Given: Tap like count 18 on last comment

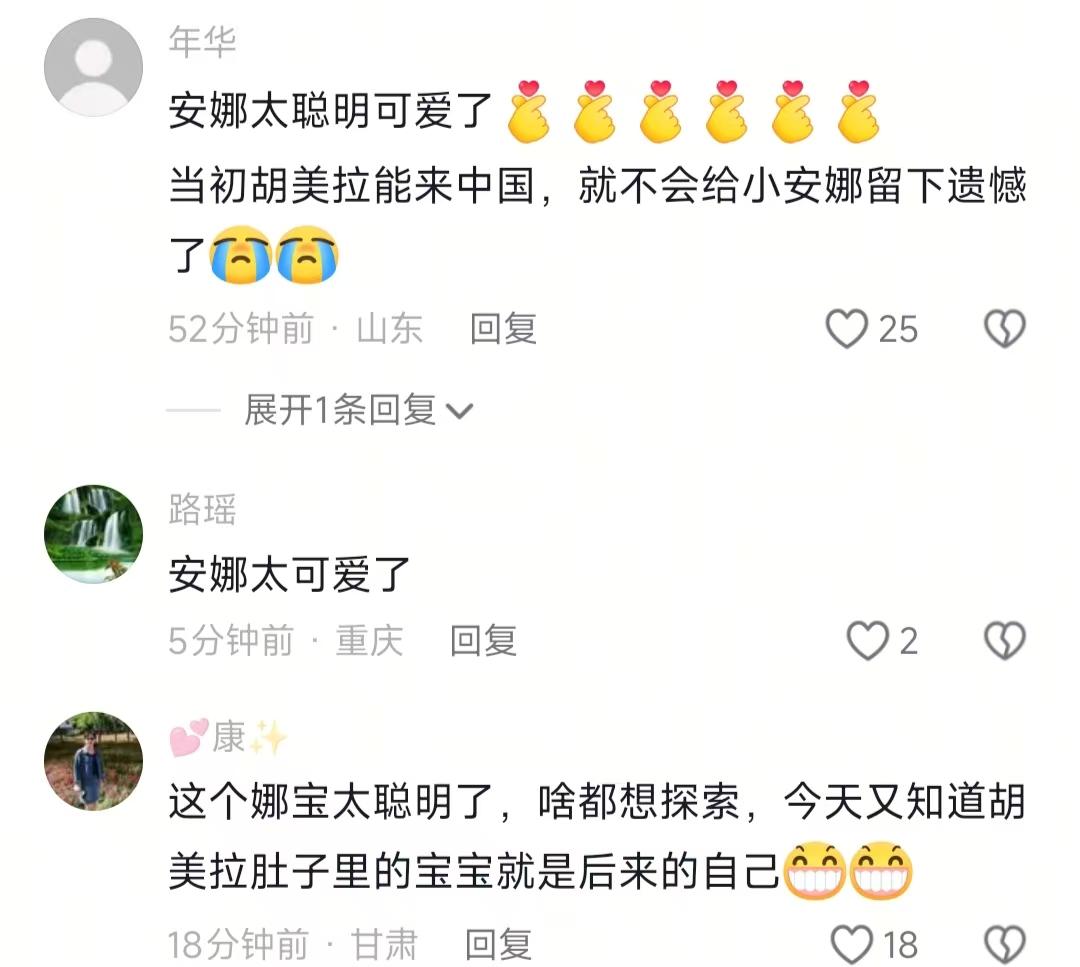Looking at the screenshot, I should coord(900,944).
